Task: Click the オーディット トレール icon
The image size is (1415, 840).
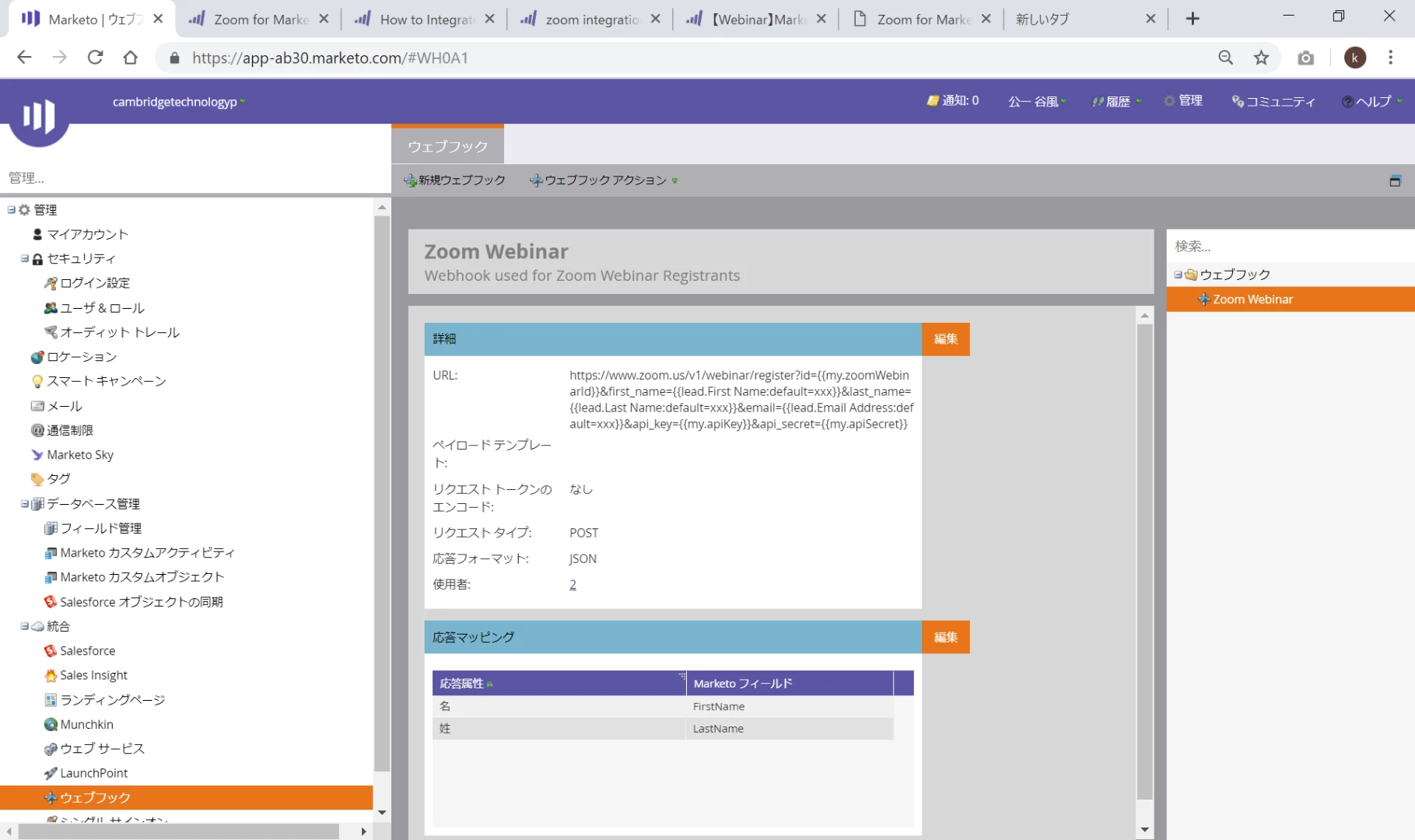Action: point(51,332)
